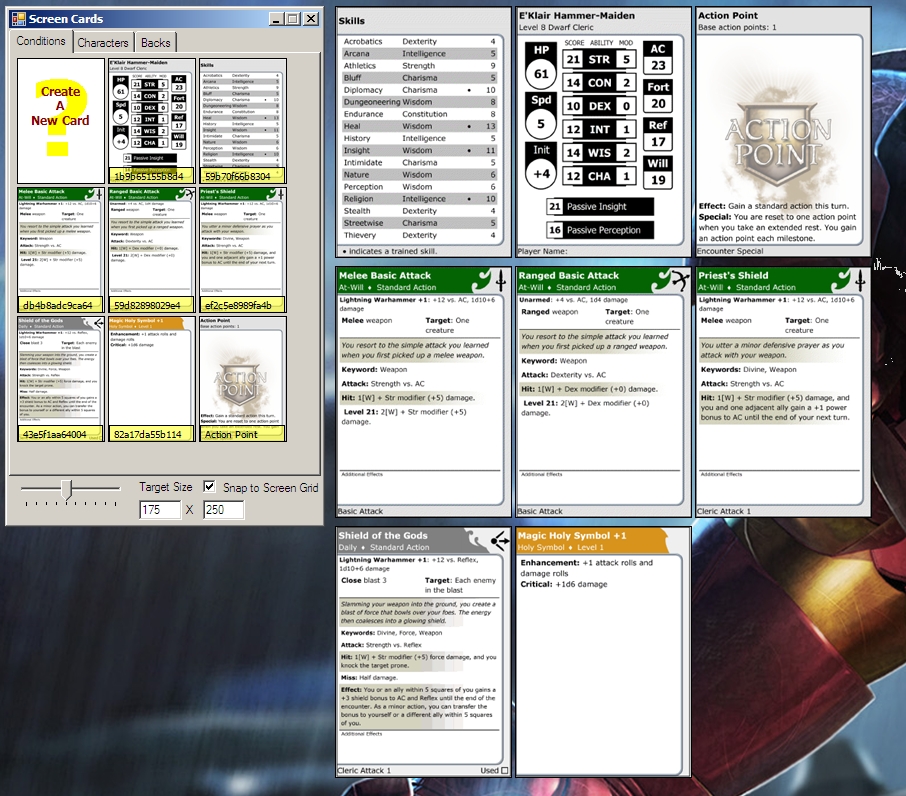The width and height of the screenshot is (906, 796).
Task: Click the E'Klair Hammer-Maiden card title
Action: pos(577,16)
